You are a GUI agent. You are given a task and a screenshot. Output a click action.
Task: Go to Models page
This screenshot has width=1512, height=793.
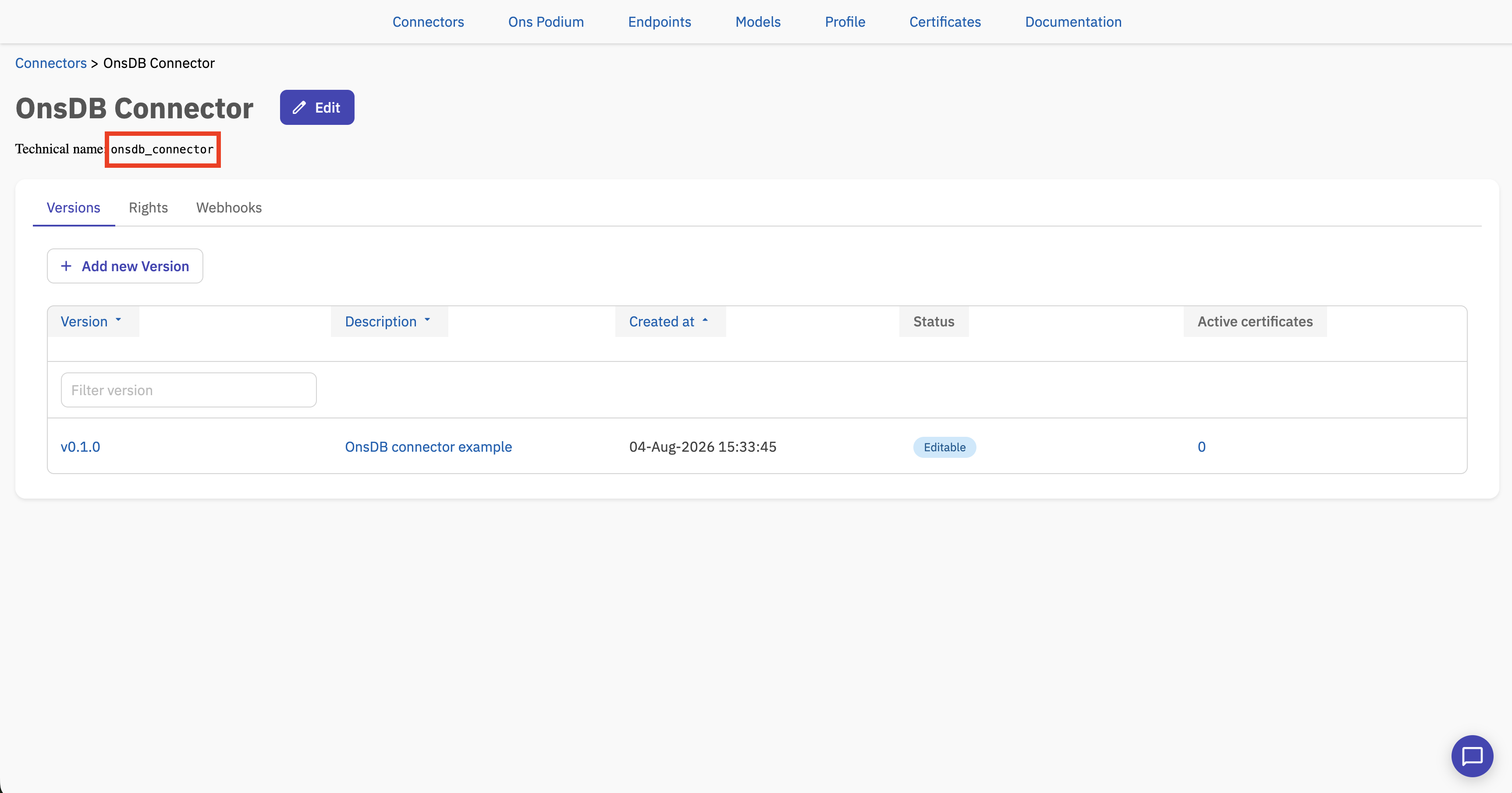tap(758, 22)
